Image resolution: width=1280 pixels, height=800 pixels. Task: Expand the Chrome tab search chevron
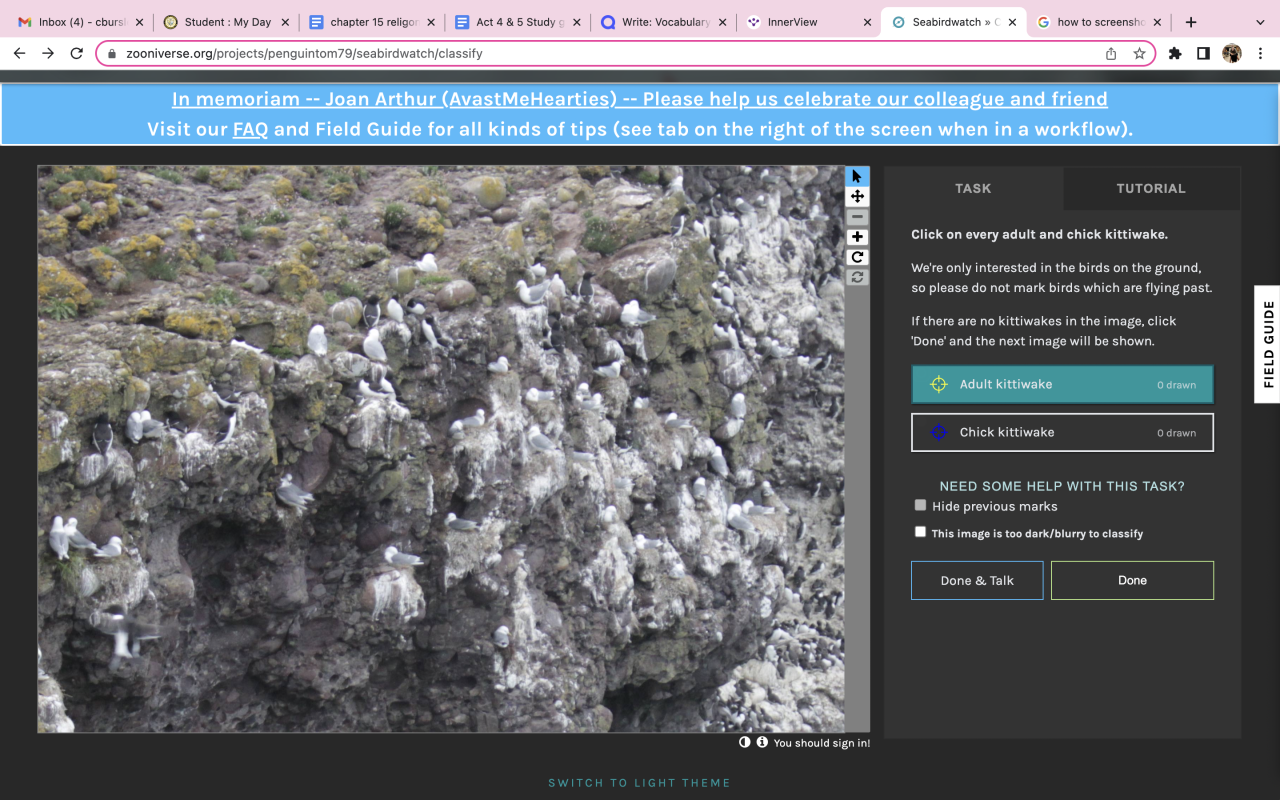point(1259,22)
